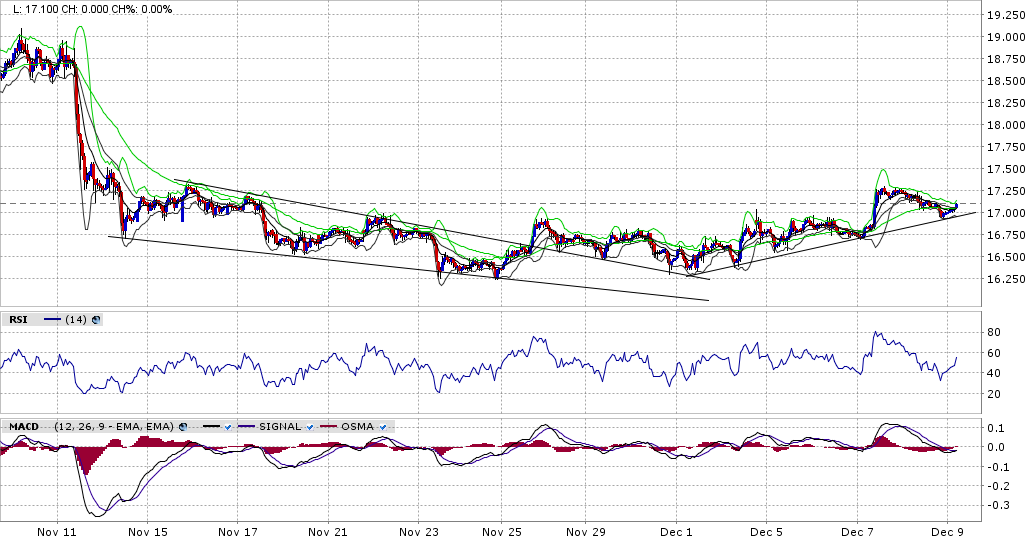Open the MACD indicator settings globe icon
Image resolution: width=1034 pixels, height=546 pixels.
click(181, 427)
